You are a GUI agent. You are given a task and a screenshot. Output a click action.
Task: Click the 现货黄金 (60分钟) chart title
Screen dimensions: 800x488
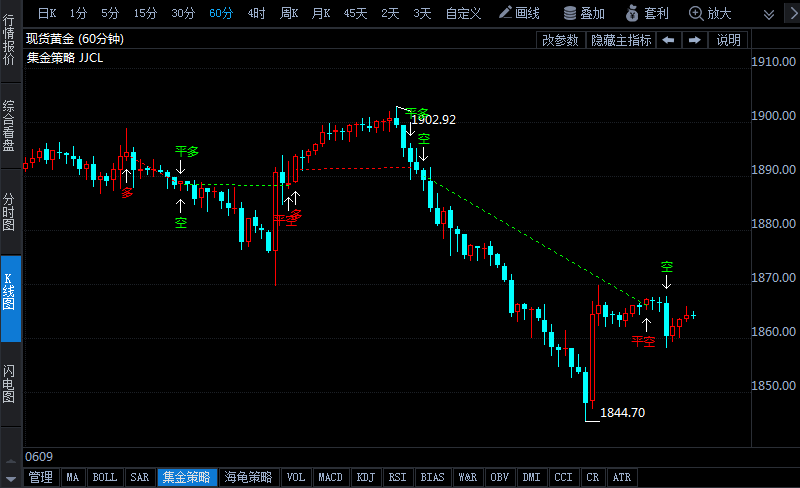pos(75,39)
